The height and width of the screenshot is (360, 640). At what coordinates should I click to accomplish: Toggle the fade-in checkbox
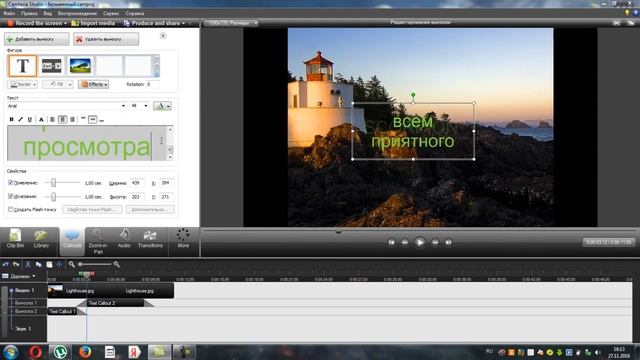coord(11,183)
